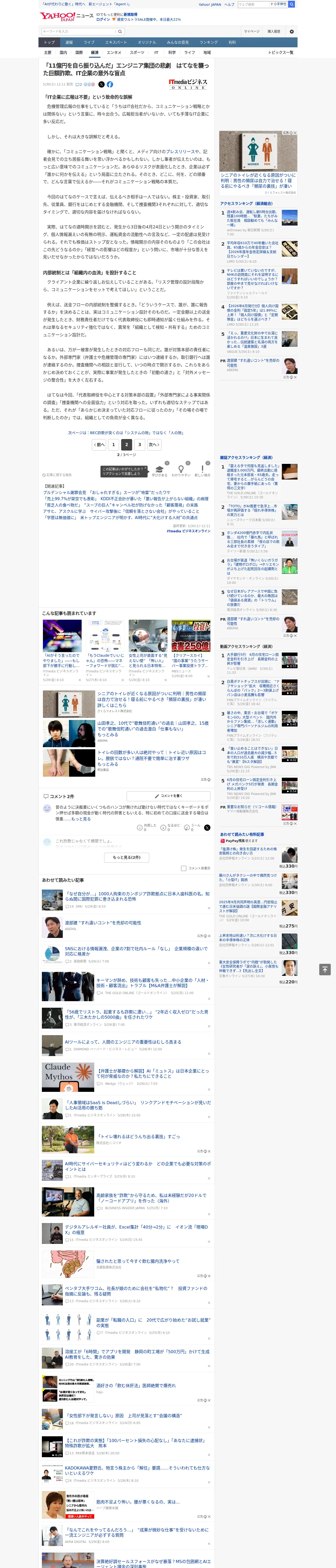Open the 速報 navigation tab
The image size is (336, 1568).
69,43
